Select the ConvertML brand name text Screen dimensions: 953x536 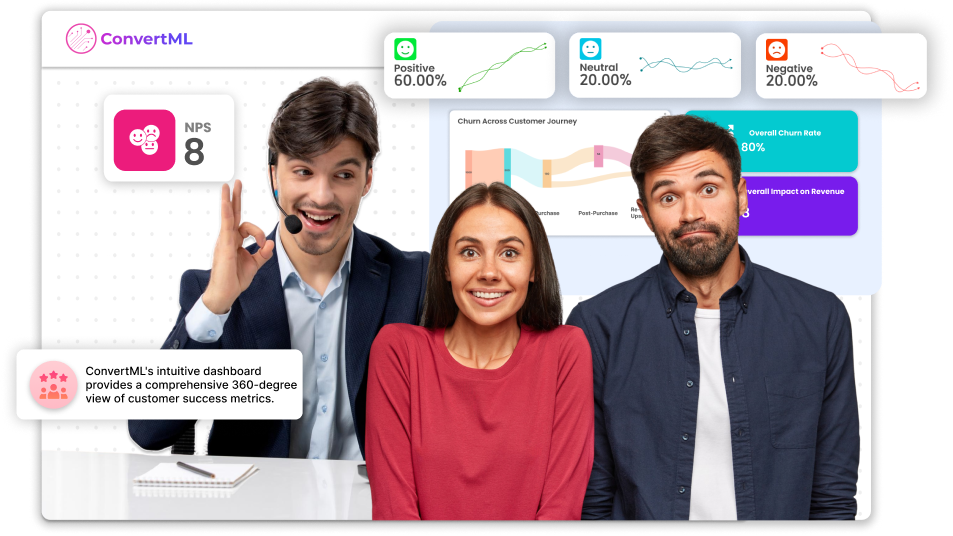click(146, 39)
